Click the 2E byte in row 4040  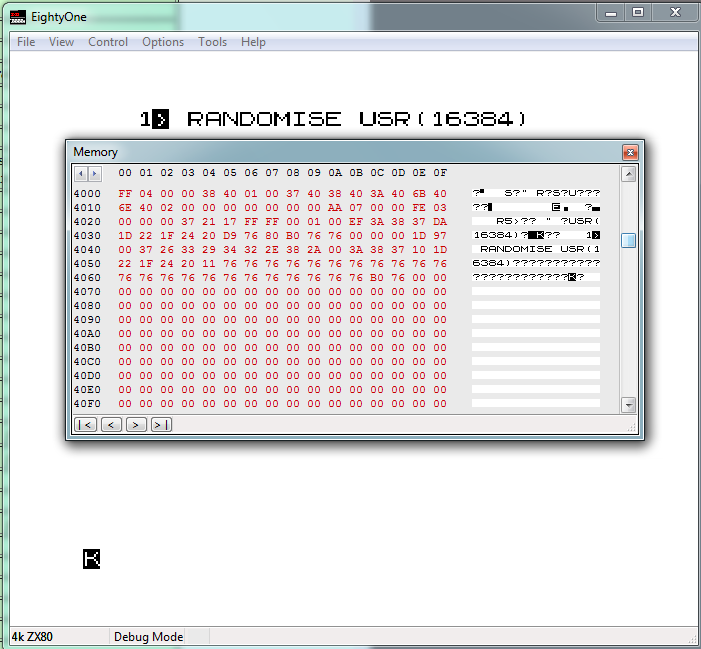[x=272, y=249]
